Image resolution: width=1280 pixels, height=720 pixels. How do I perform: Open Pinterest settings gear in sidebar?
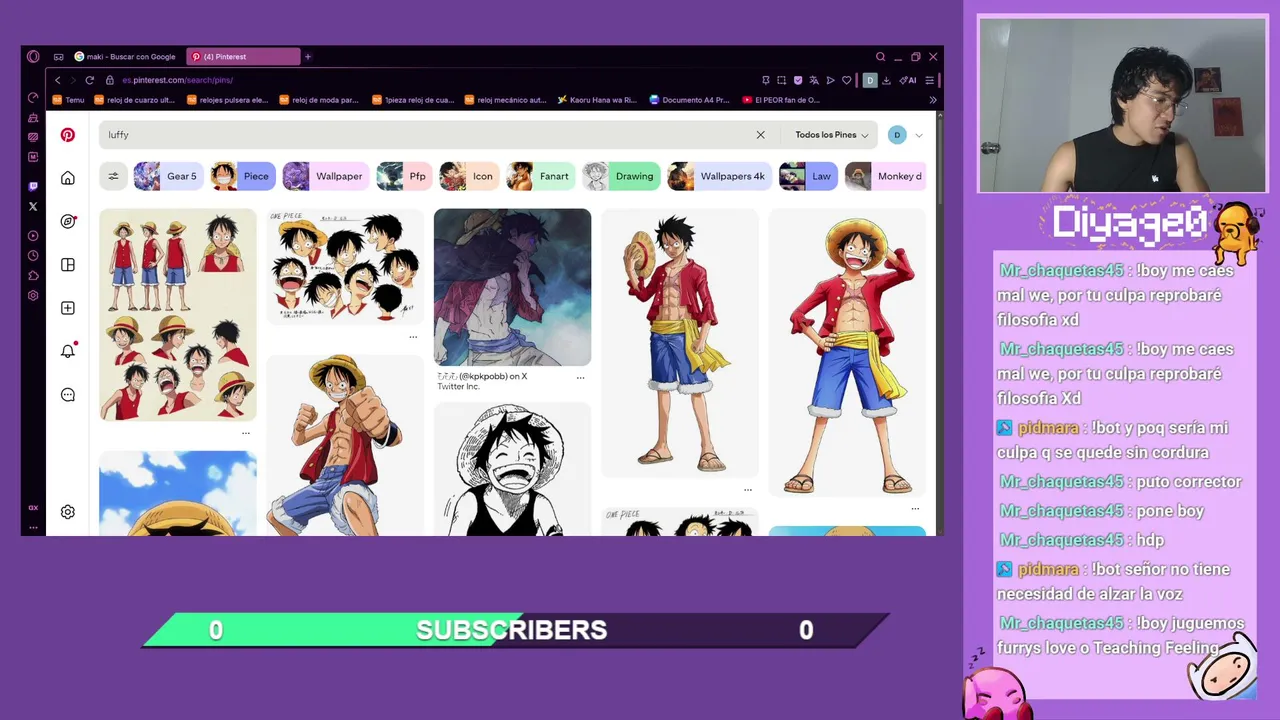pyautogui.click(x=68, y=512)
